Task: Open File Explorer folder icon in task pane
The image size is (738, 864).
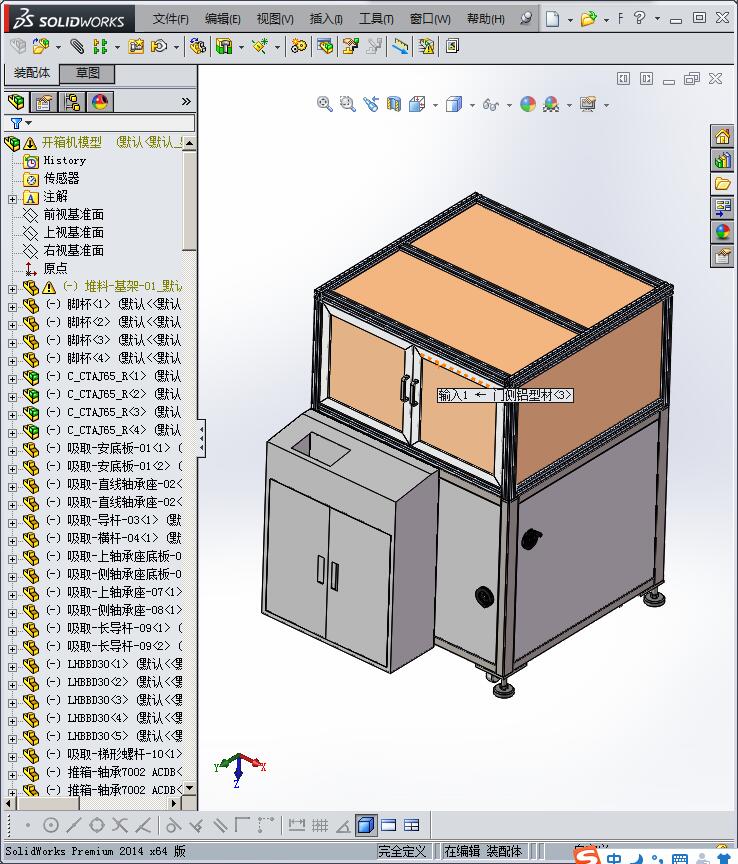Action: click(722, 183)
